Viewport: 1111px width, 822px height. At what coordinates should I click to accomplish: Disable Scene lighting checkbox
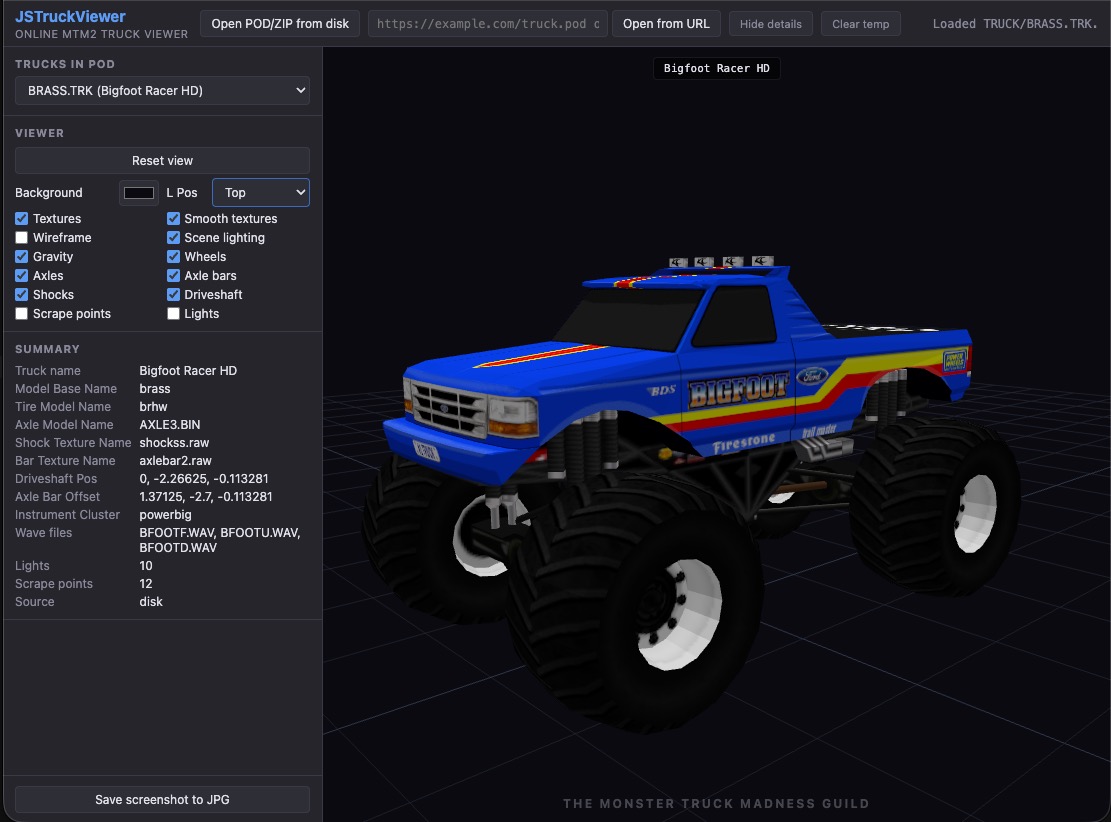174,237
